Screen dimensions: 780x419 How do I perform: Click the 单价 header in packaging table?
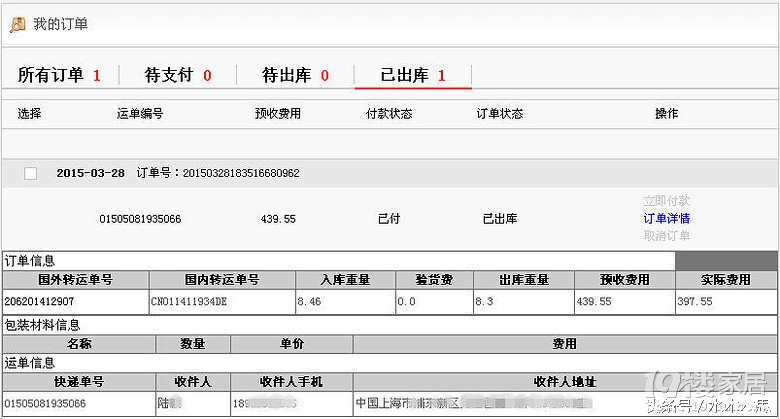click(292, 344)
